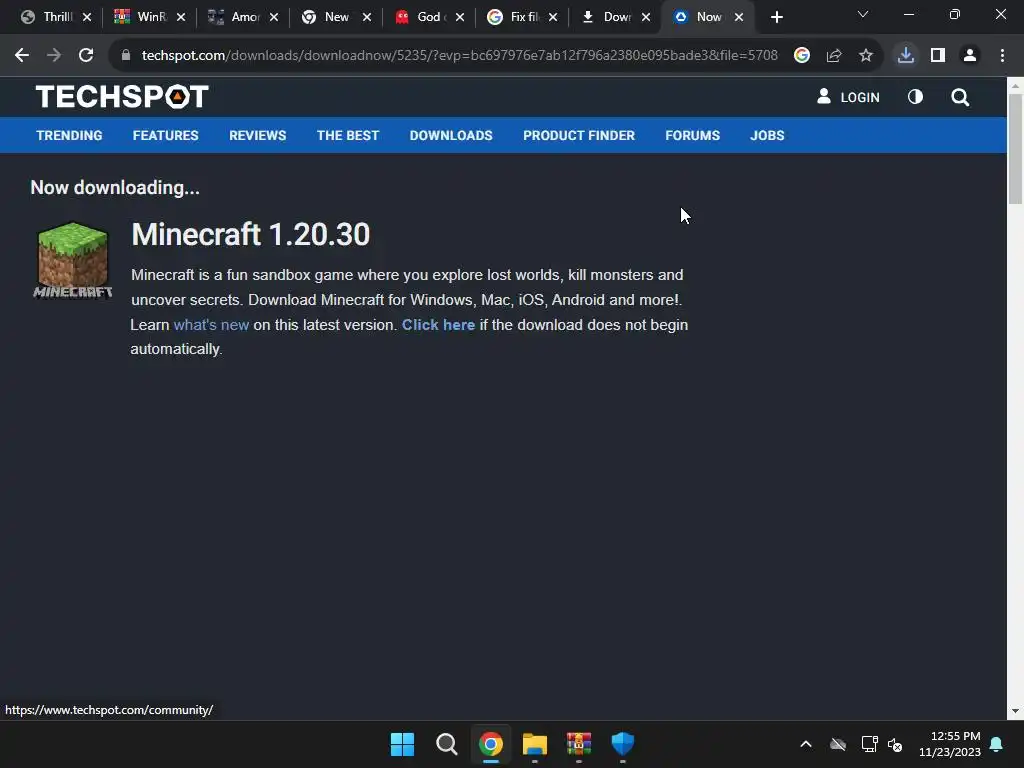Open the LOGIN link

pyautogui.click(x=848, y=97)
